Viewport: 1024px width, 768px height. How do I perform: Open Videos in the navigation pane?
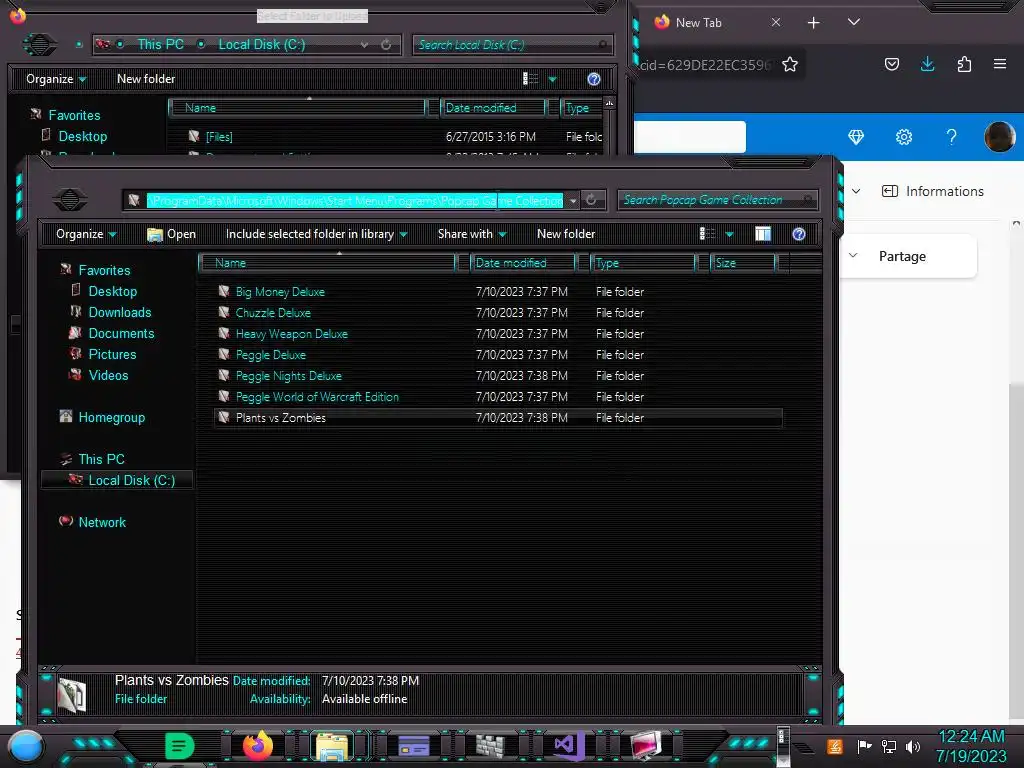click(108, 375)
